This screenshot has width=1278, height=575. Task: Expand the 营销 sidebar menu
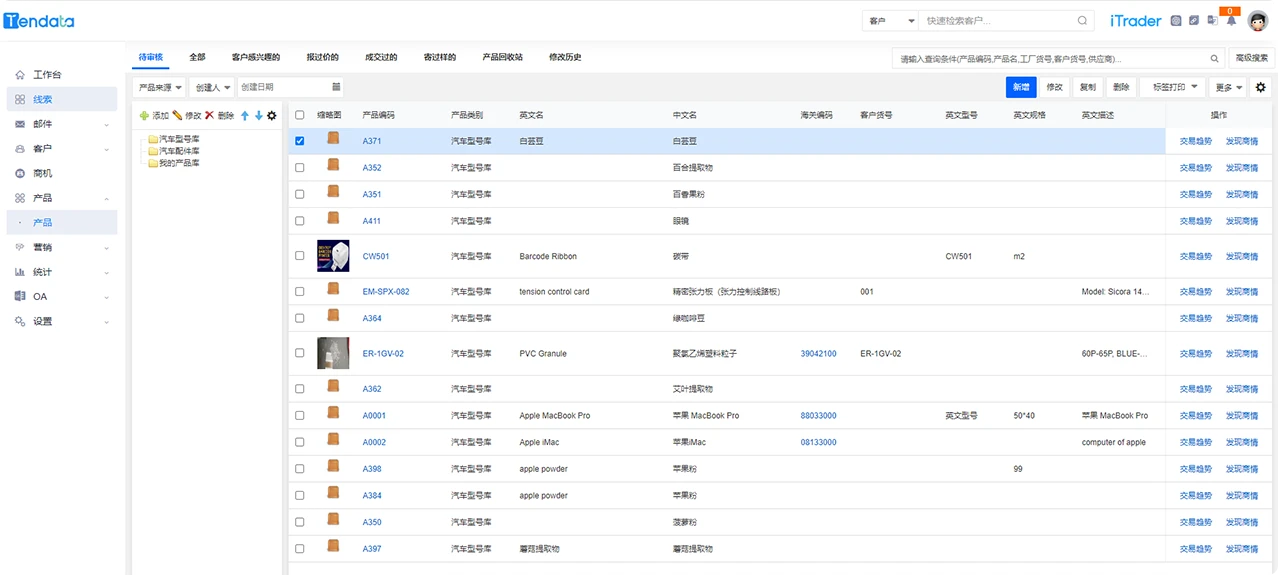click(x=62, y=247)
